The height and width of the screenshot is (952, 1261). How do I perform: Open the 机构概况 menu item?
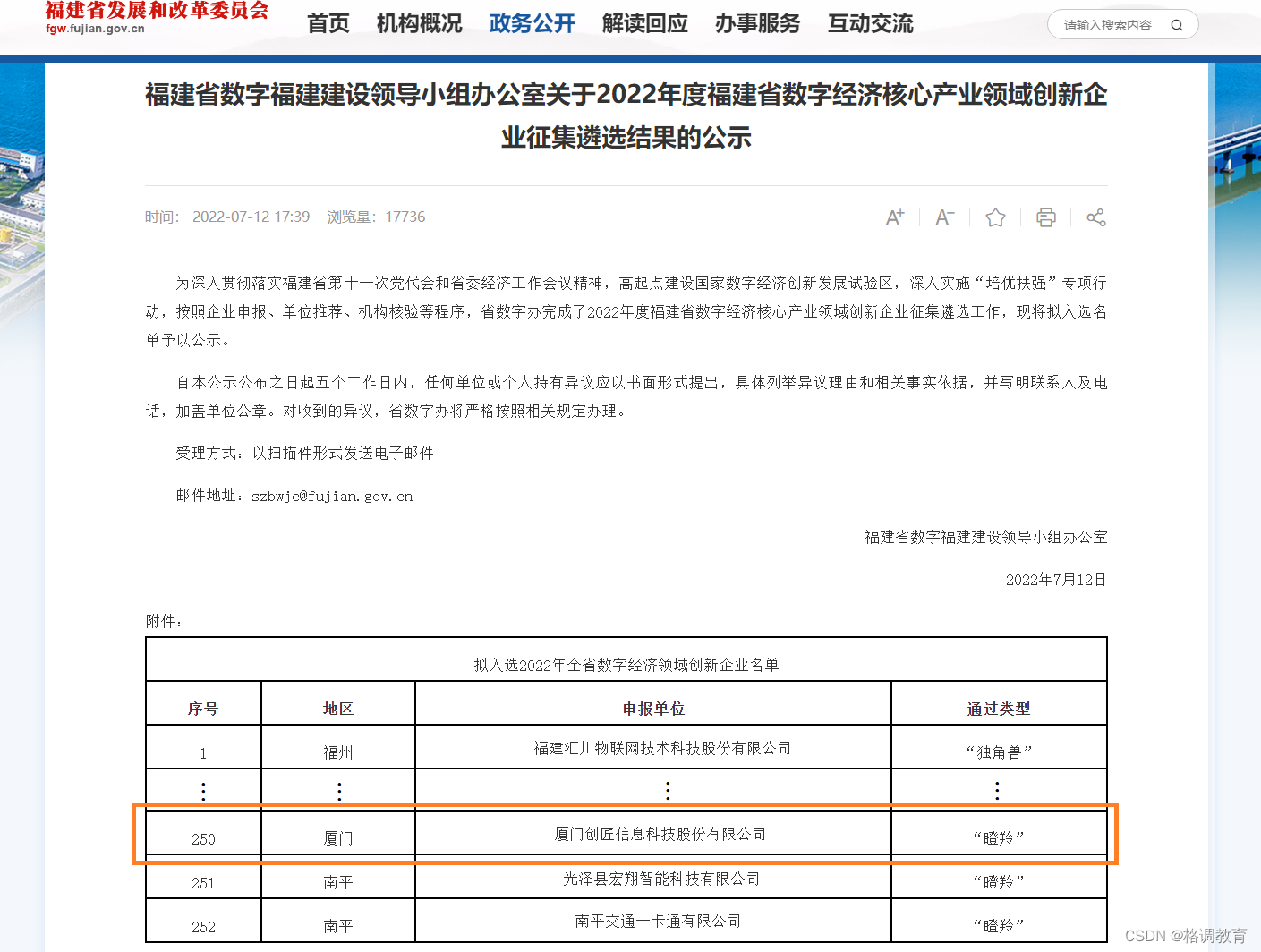419,24
